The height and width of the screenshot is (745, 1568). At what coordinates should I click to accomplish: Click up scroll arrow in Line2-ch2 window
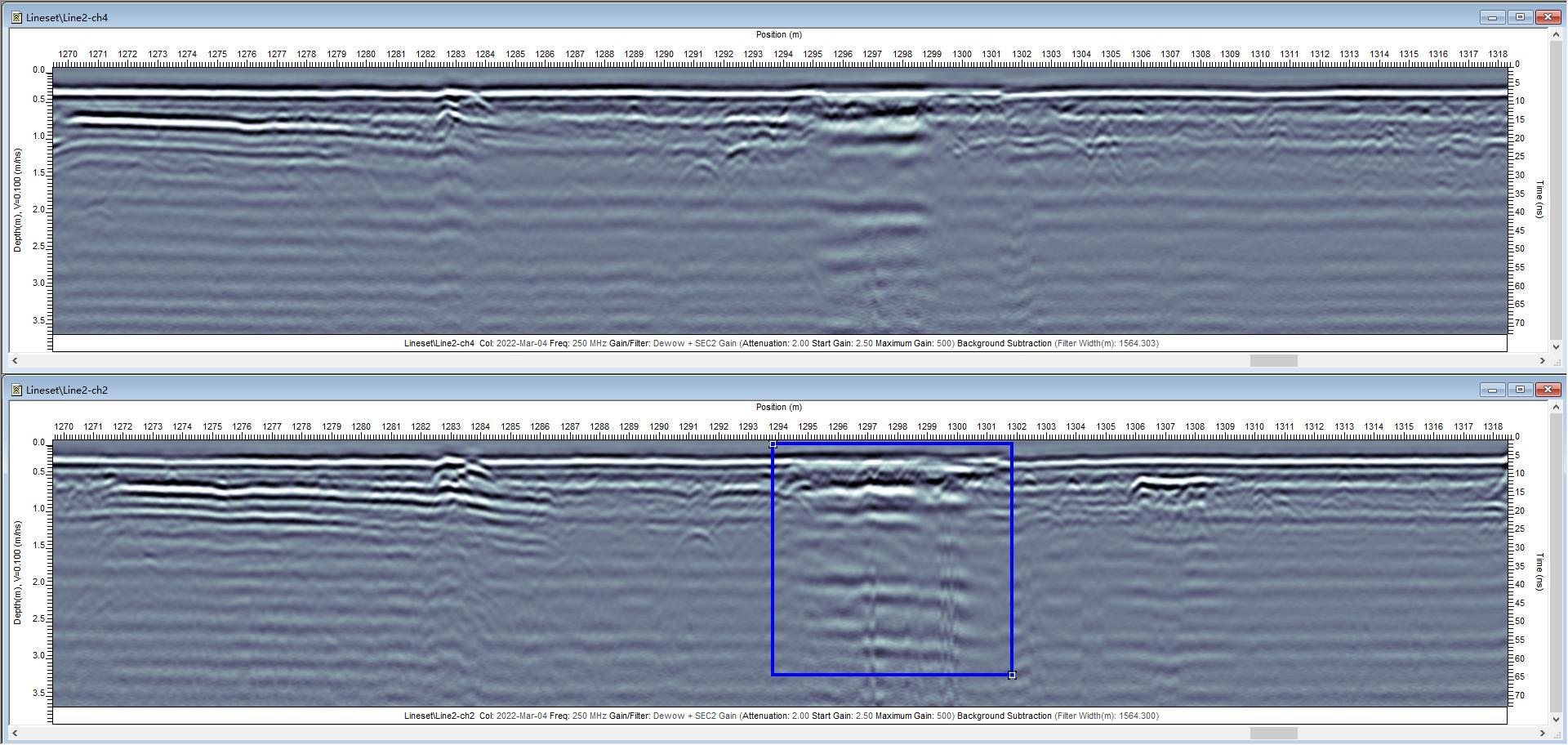pos(1556,408)
